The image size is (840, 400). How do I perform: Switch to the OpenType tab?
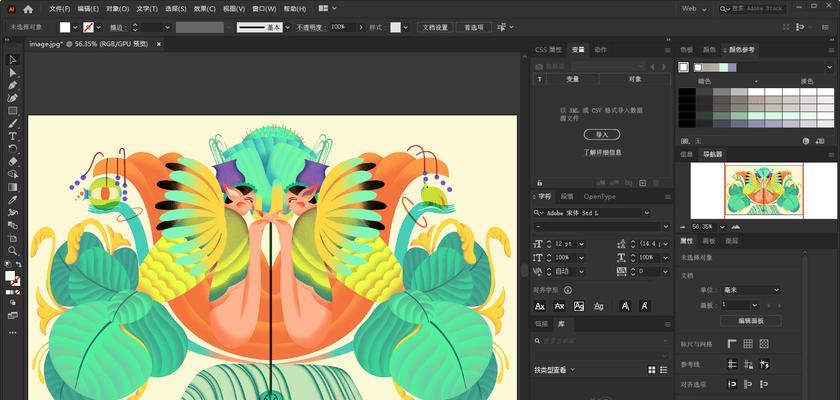(599, 197)
